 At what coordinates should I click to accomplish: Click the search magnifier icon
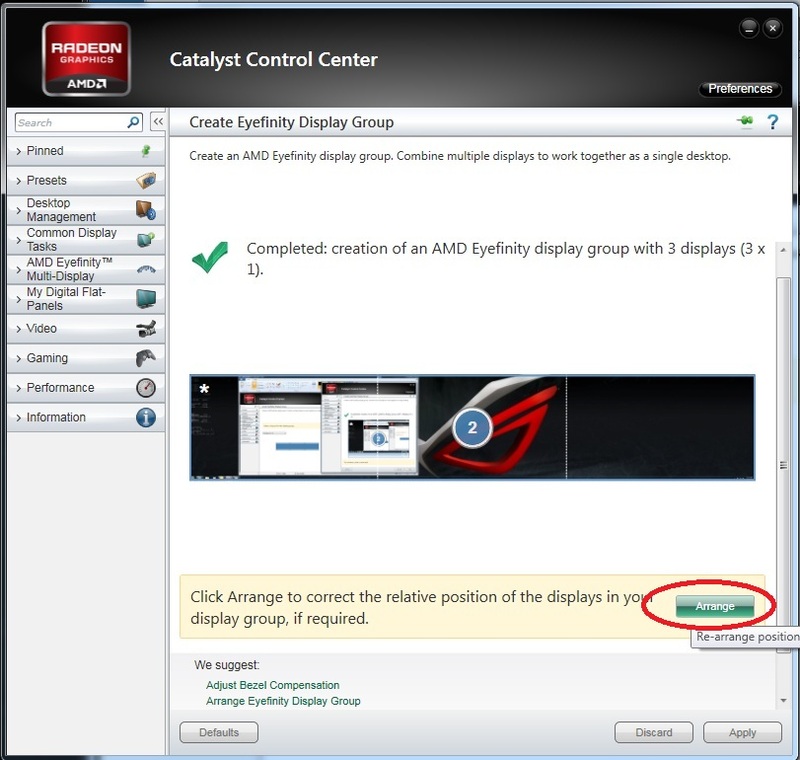point(133,122)
